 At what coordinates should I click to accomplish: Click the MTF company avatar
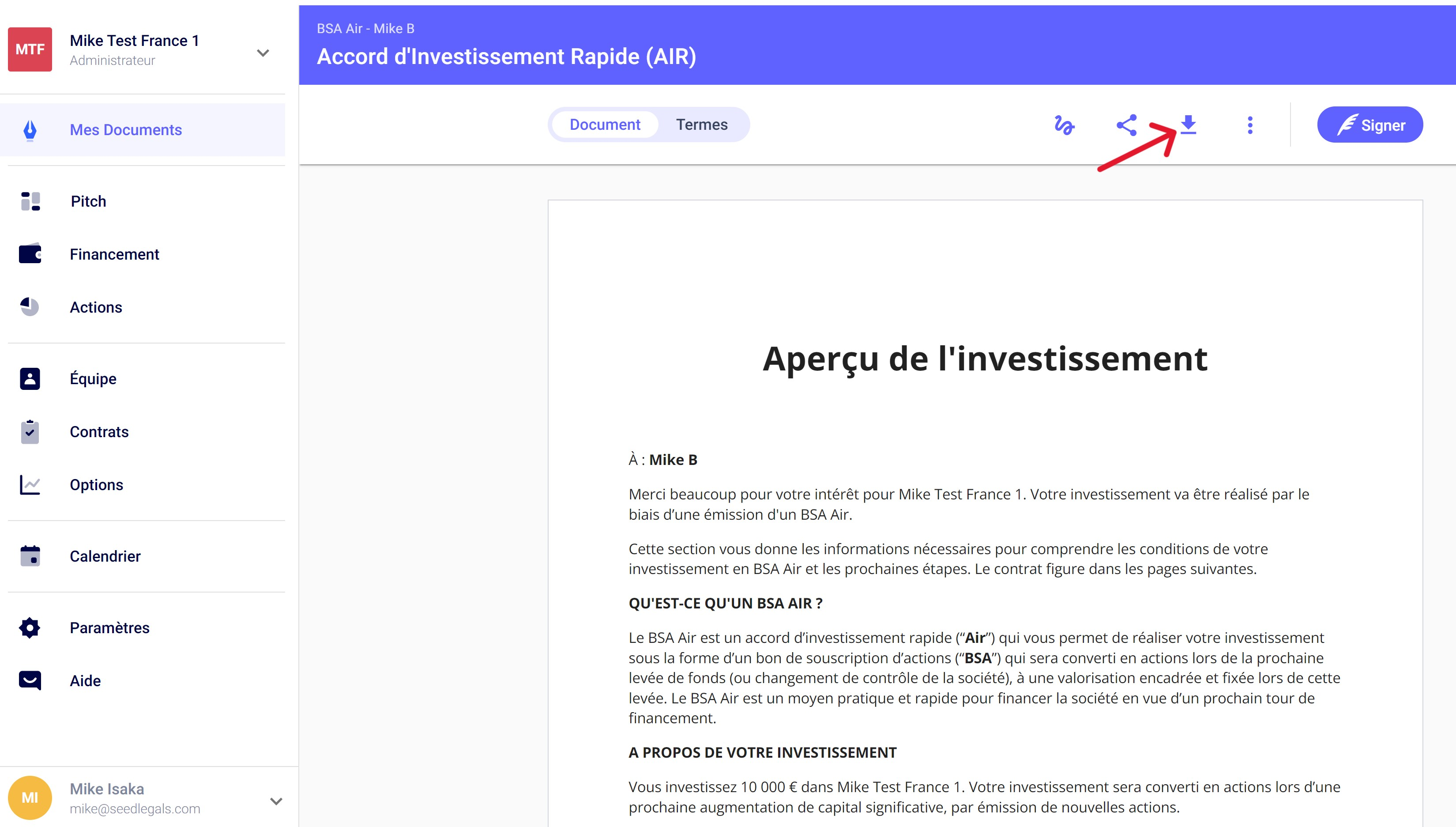pyautogui.click(x=30, y=49)
